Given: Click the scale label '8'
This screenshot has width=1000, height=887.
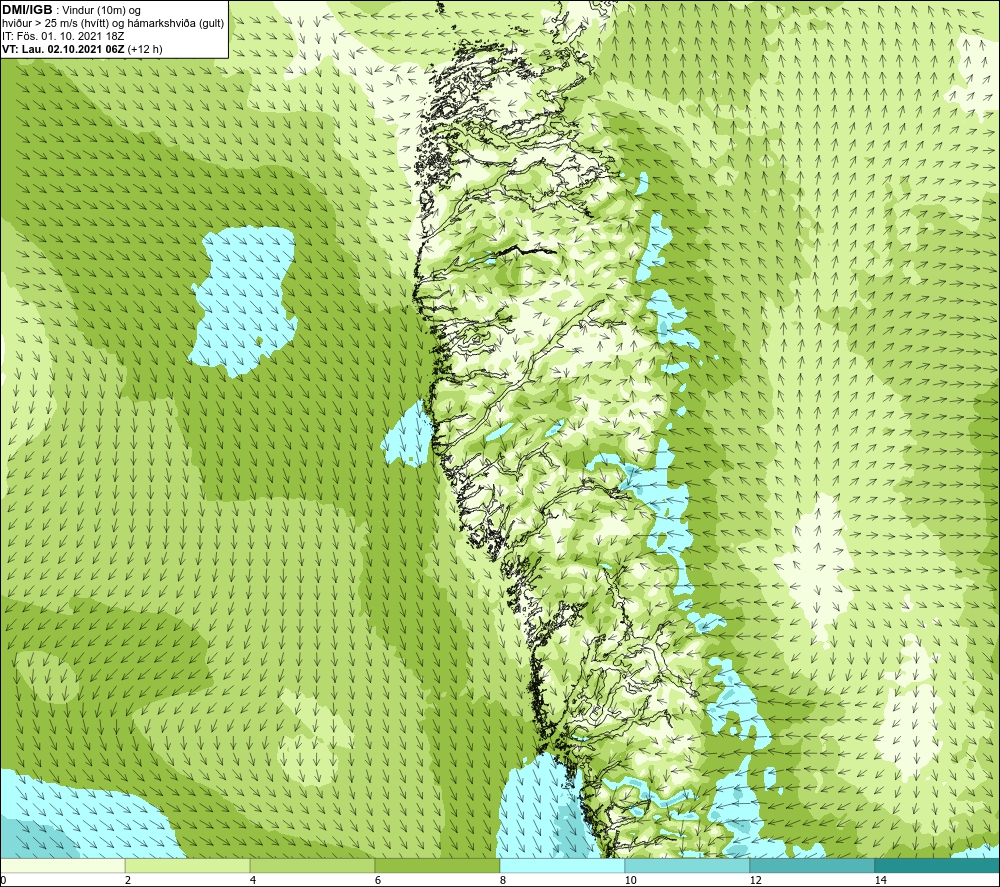Looking at the screenshot, I should (x=503, y=881).
